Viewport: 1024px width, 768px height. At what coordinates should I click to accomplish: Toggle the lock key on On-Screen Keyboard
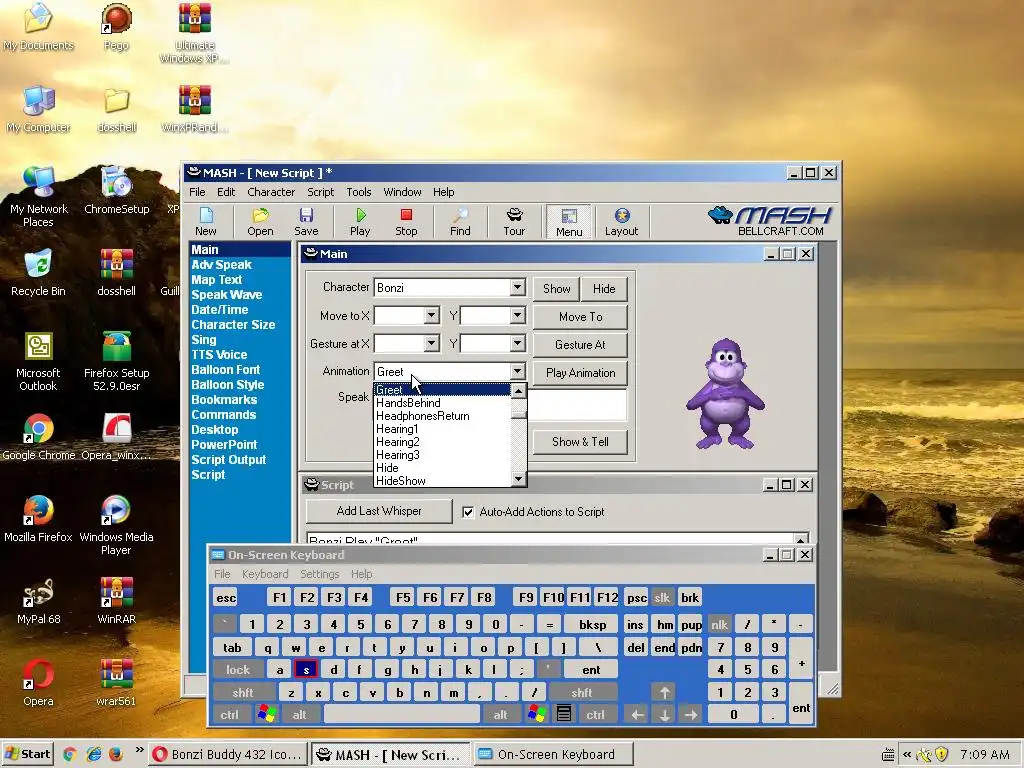pyautogui.click(x=238, y=669)
